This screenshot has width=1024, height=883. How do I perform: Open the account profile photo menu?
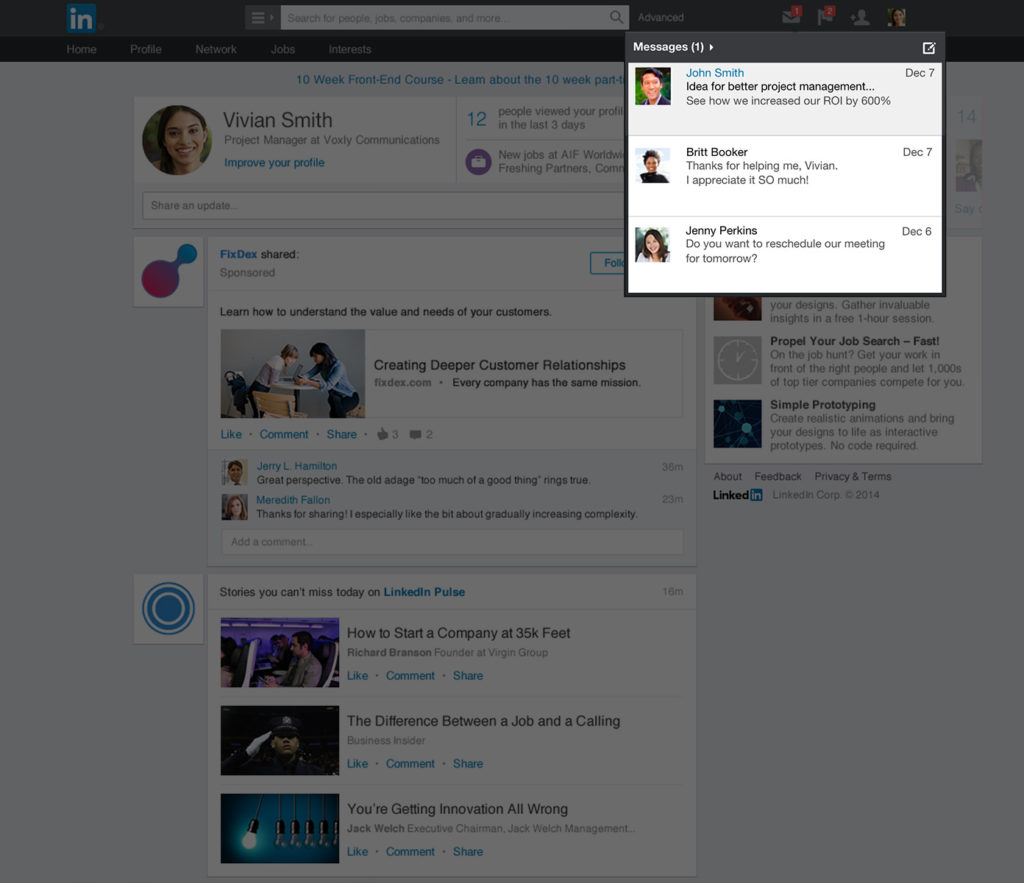tap(897, 17)
